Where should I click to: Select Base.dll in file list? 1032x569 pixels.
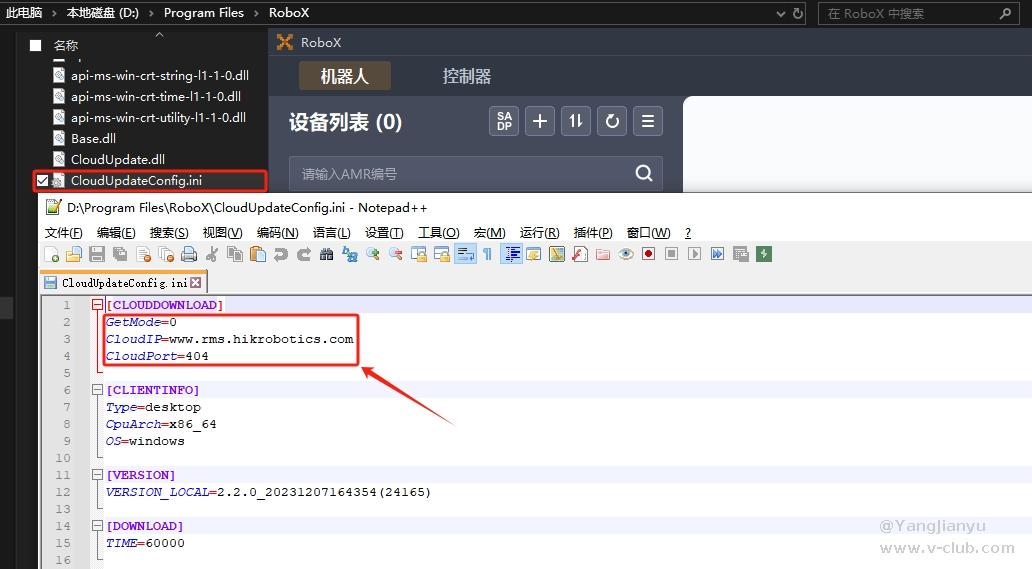pyautogui.click(x=93, y=138)
